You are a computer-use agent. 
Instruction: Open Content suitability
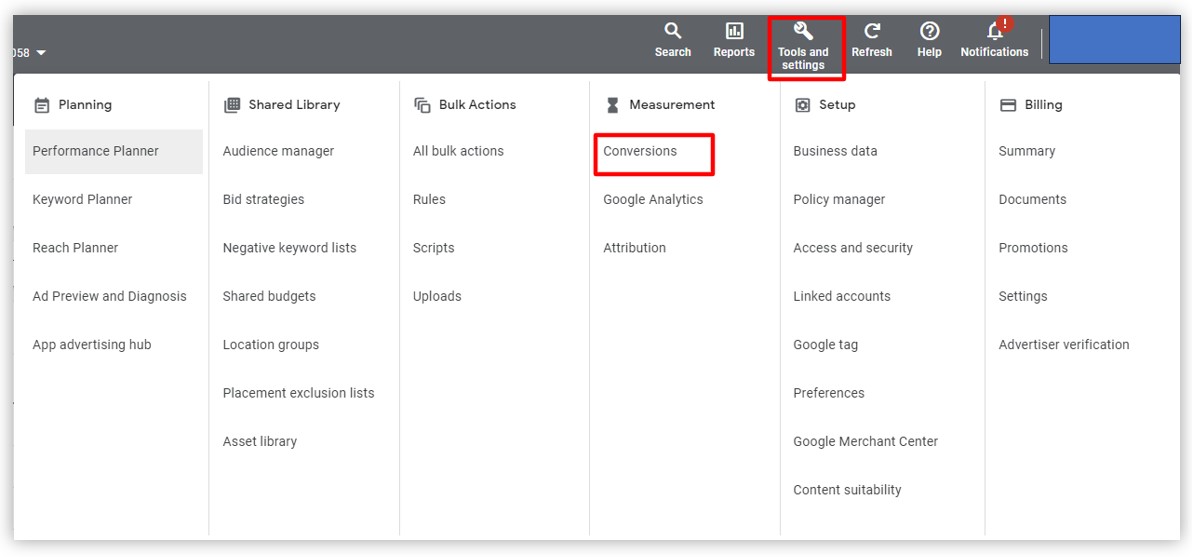tap(848, 490)
